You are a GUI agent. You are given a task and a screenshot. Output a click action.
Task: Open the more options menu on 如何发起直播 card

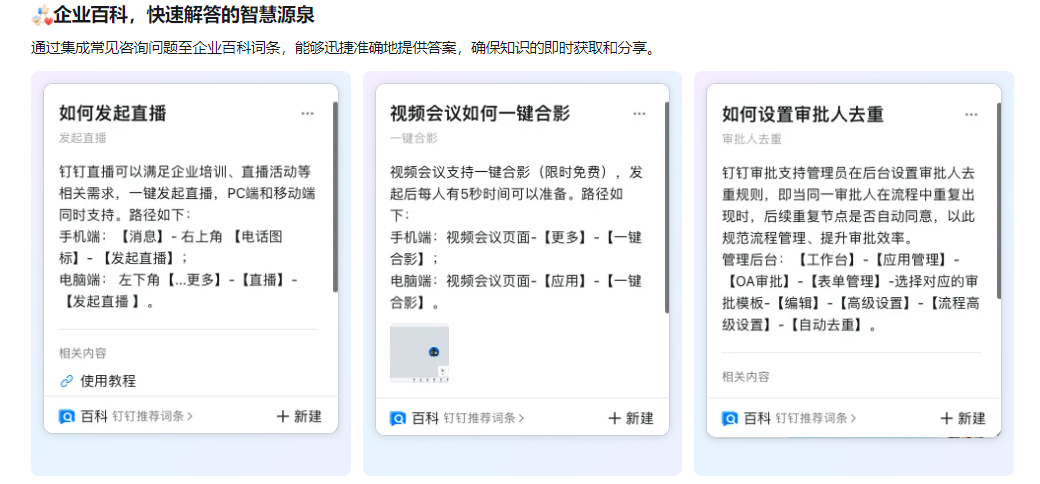(x=308, y=114)
